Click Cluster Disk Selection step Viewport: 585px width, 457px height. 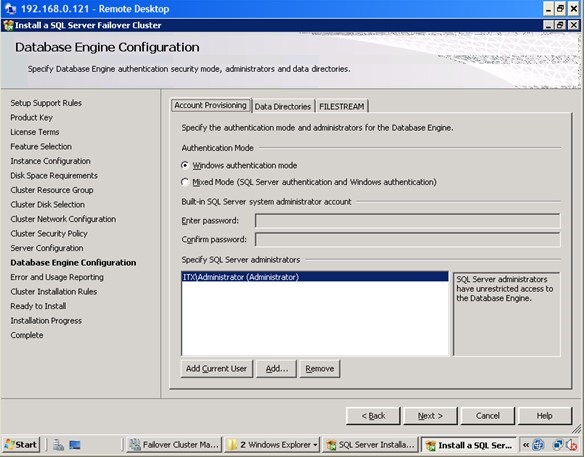[47, 205]
